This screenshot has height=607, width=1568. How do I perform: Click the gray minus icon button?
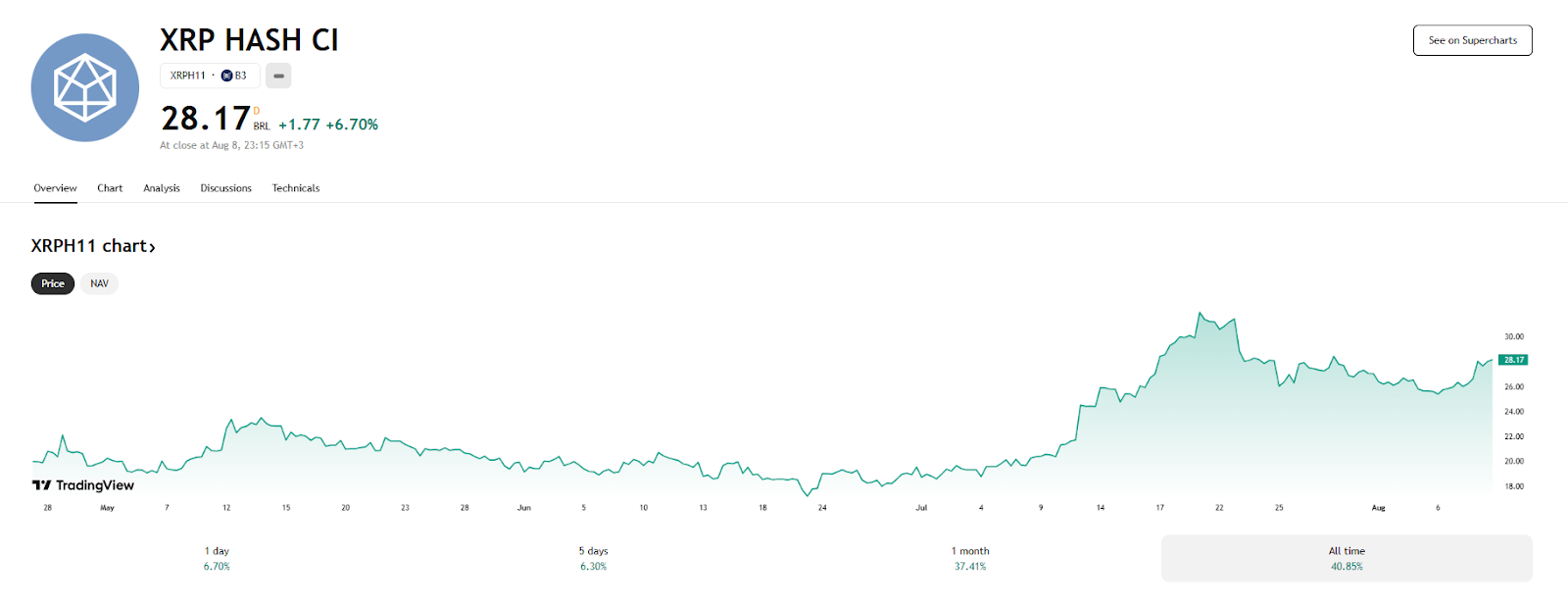tap(278, 76)
